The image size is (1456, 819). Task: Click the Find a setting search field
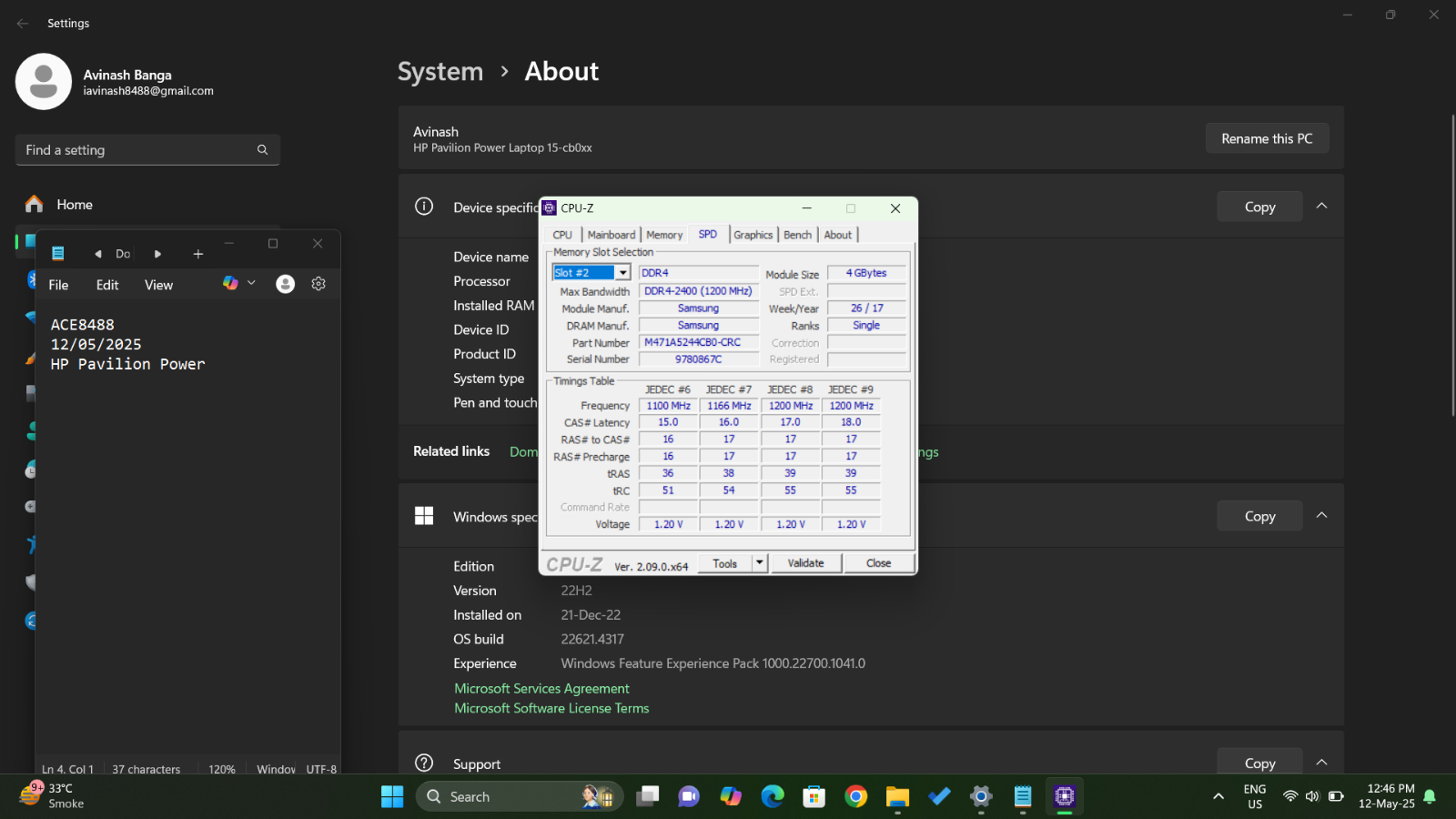(x=147, y=149)
